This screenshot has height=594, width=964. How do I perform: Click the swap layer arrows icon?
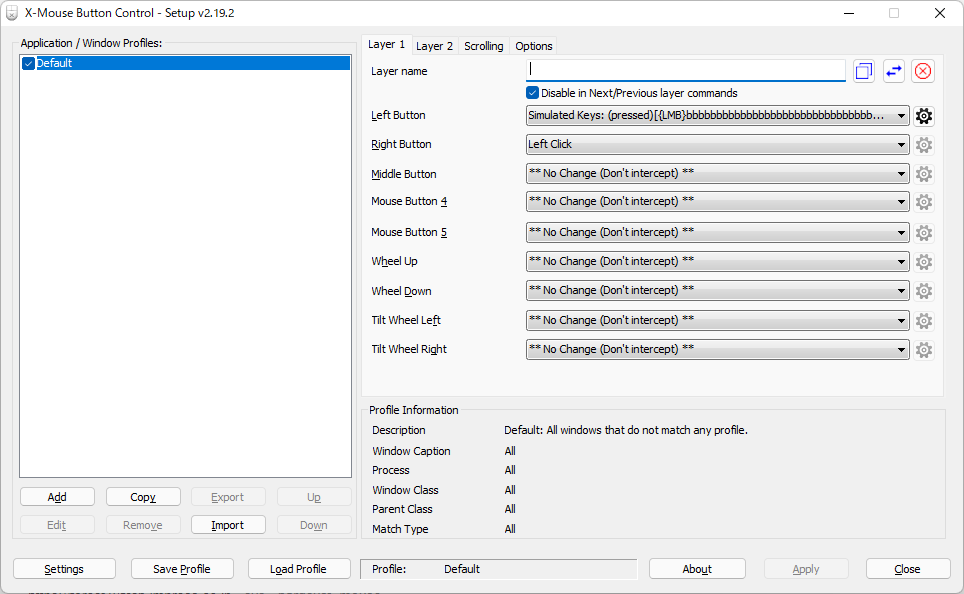click(893, 71)
